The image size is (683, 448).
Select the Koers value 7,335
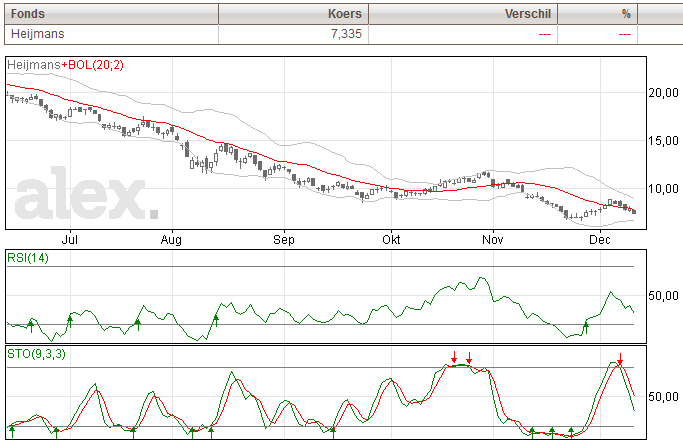[x=346, y=34]
